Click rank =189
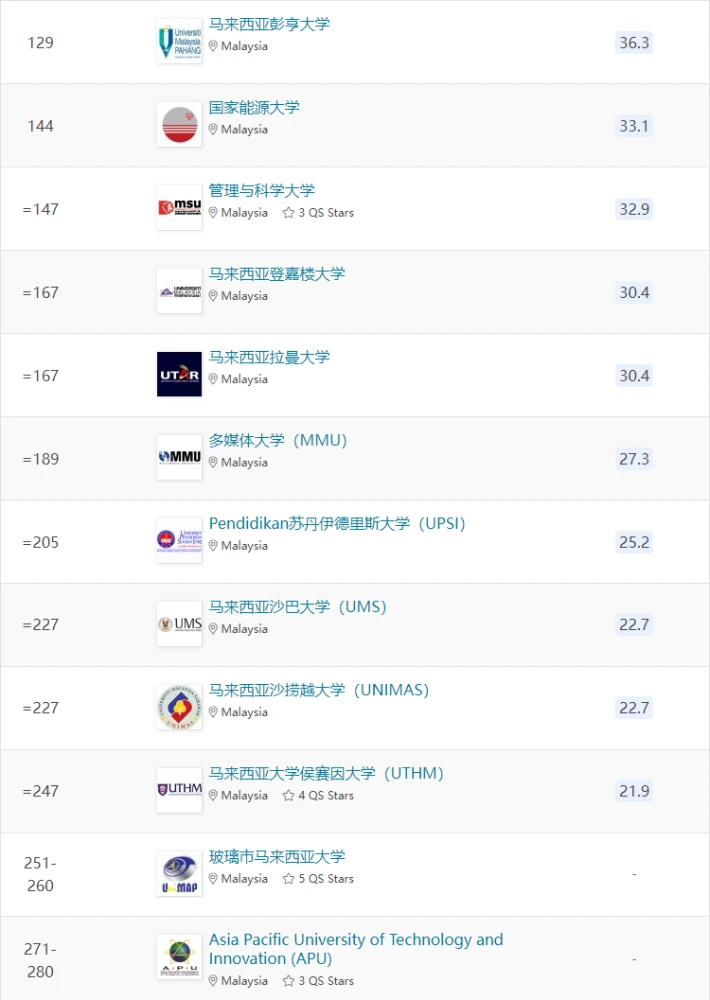The height and width of the screenshot is (1000, 710). click(x=40, y=459)
